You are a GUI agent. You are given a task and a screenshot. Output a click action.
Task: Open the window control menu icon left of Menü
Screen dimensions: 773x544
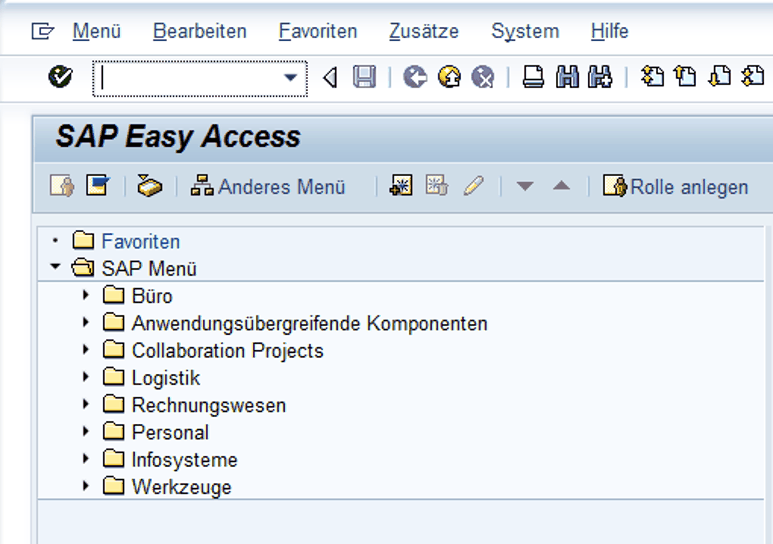(x=42, y=32)
